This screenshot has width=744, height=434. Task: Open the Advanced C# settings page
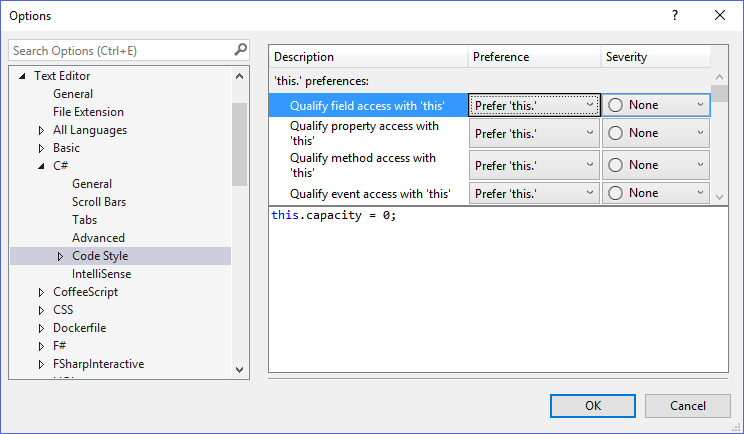[98, 238]
